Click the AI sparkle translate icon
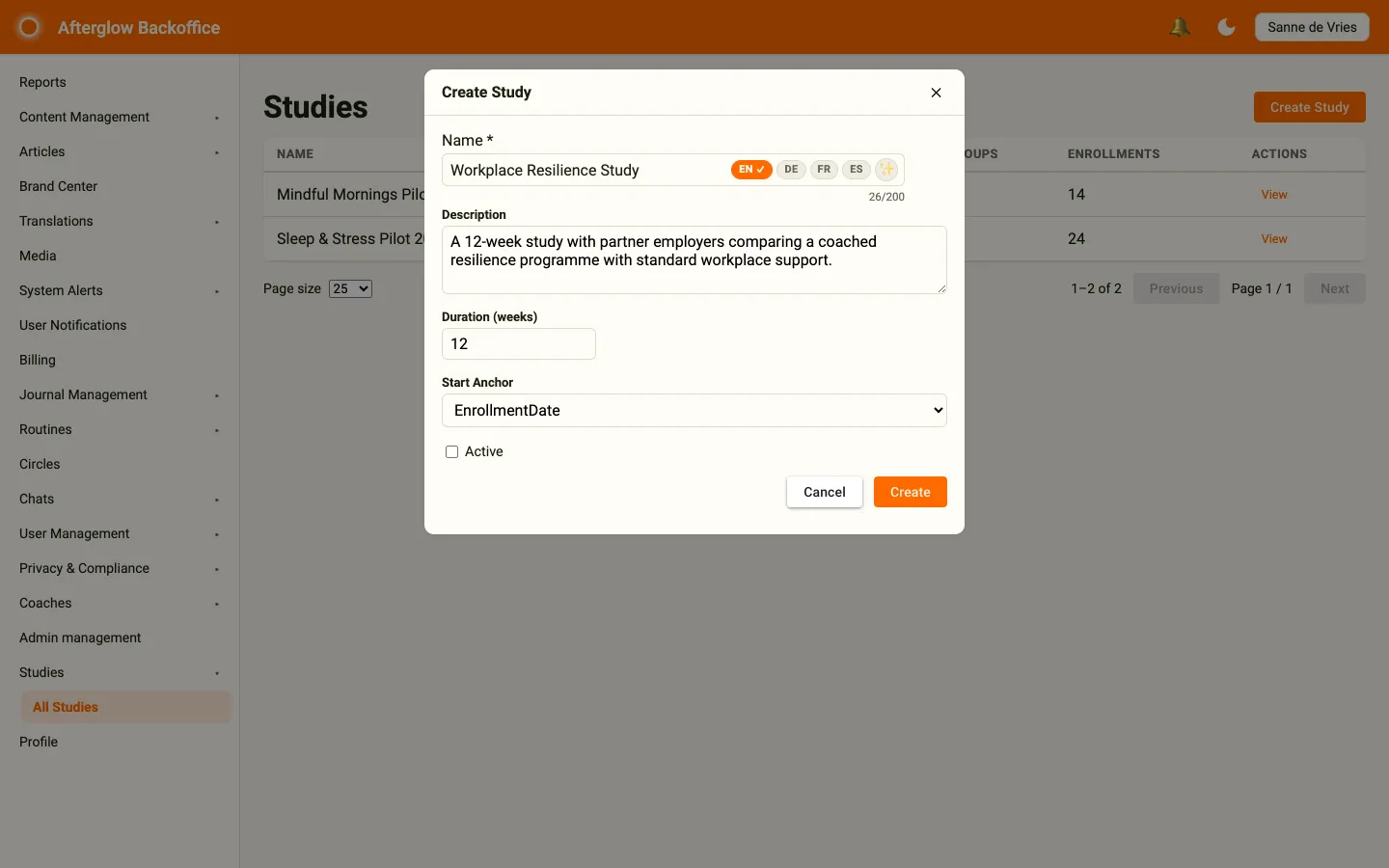The image size is (1389, 868). point(886,169)
